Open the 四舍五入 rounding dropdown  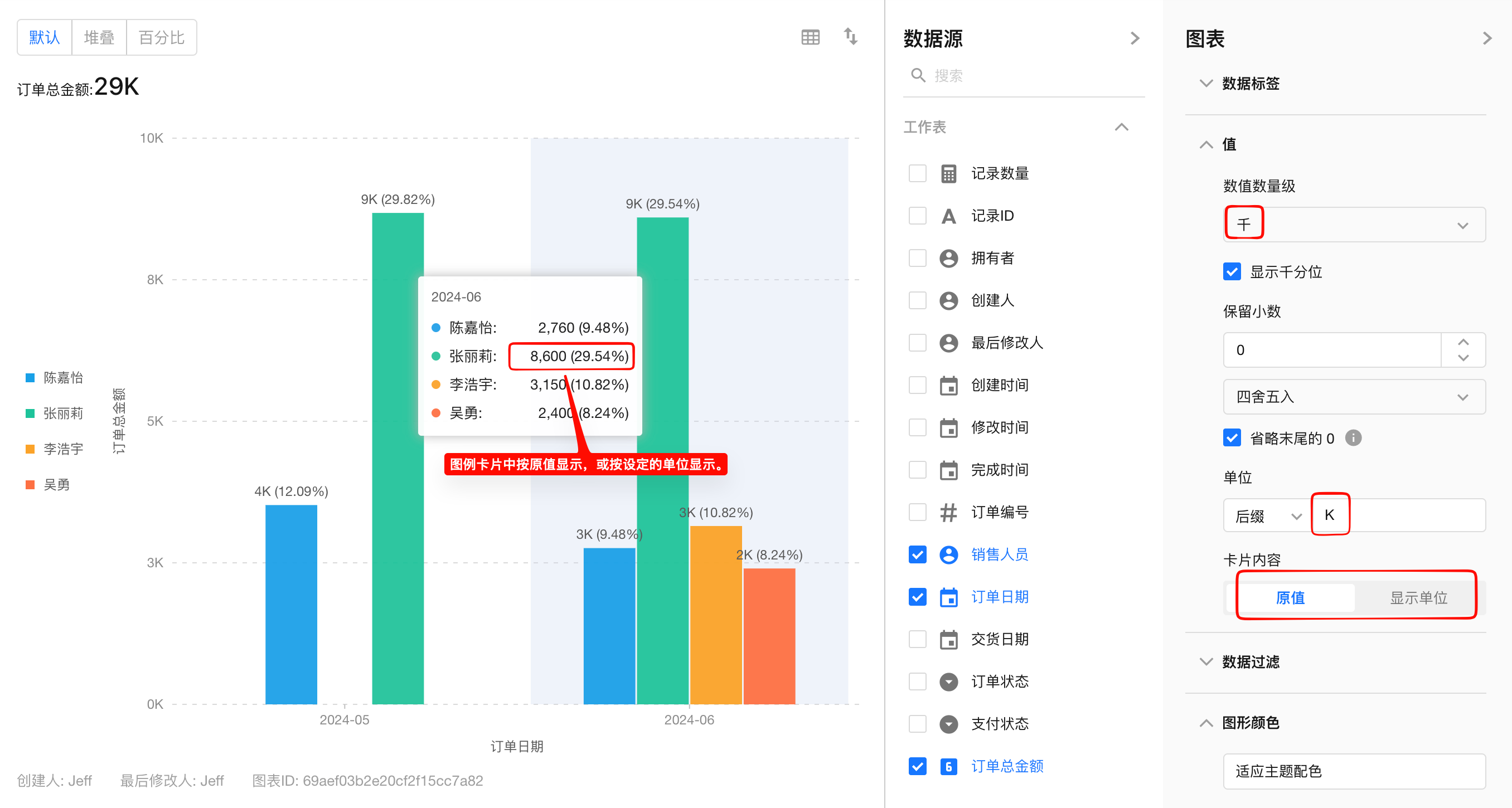click(1354, 397)
